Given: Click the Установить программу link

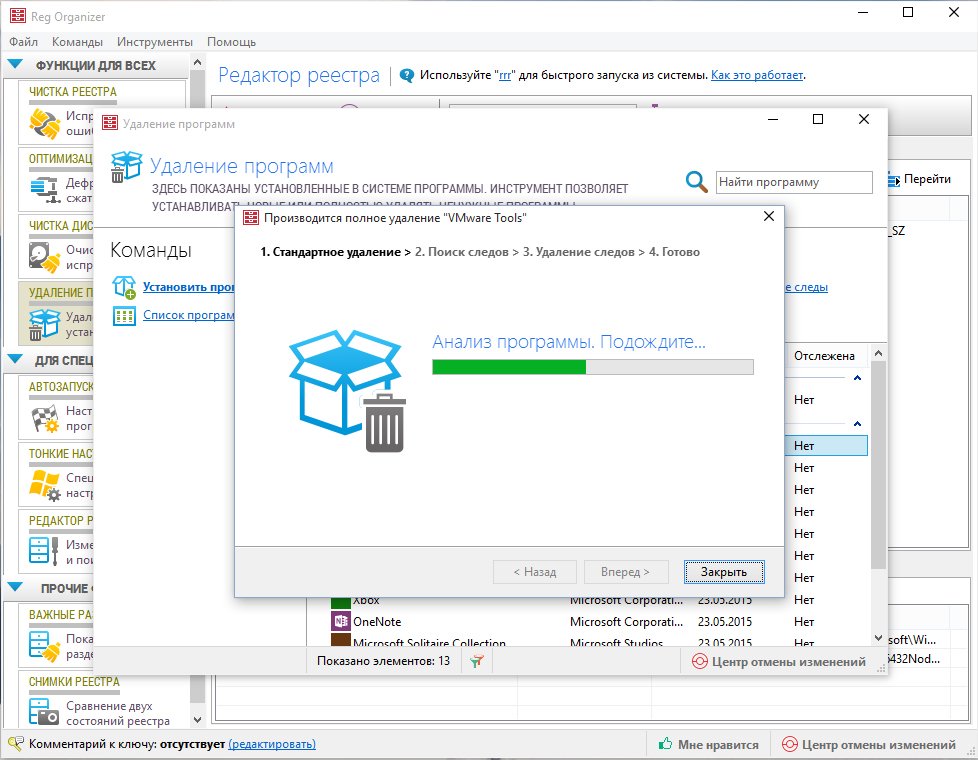Looking at the screenshot, I should [188, 287].
